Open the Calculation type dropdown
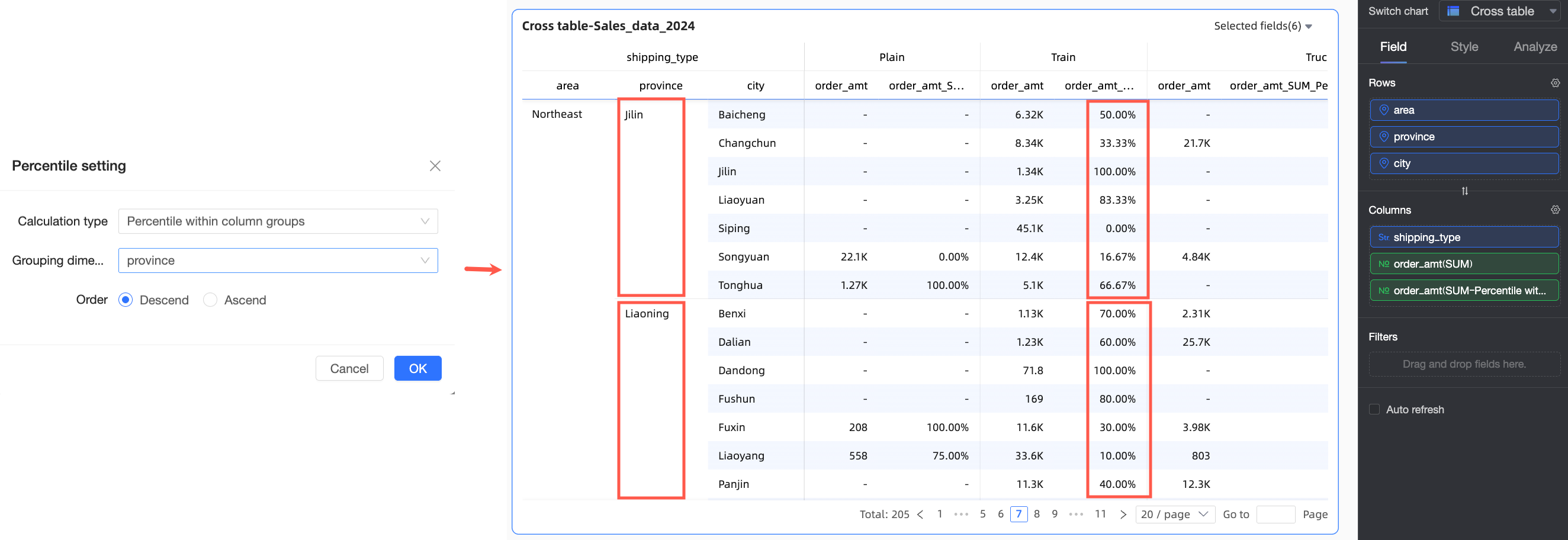Image resolution: width=1568 pixels, height=540 pixels. (x=278, y=221)
